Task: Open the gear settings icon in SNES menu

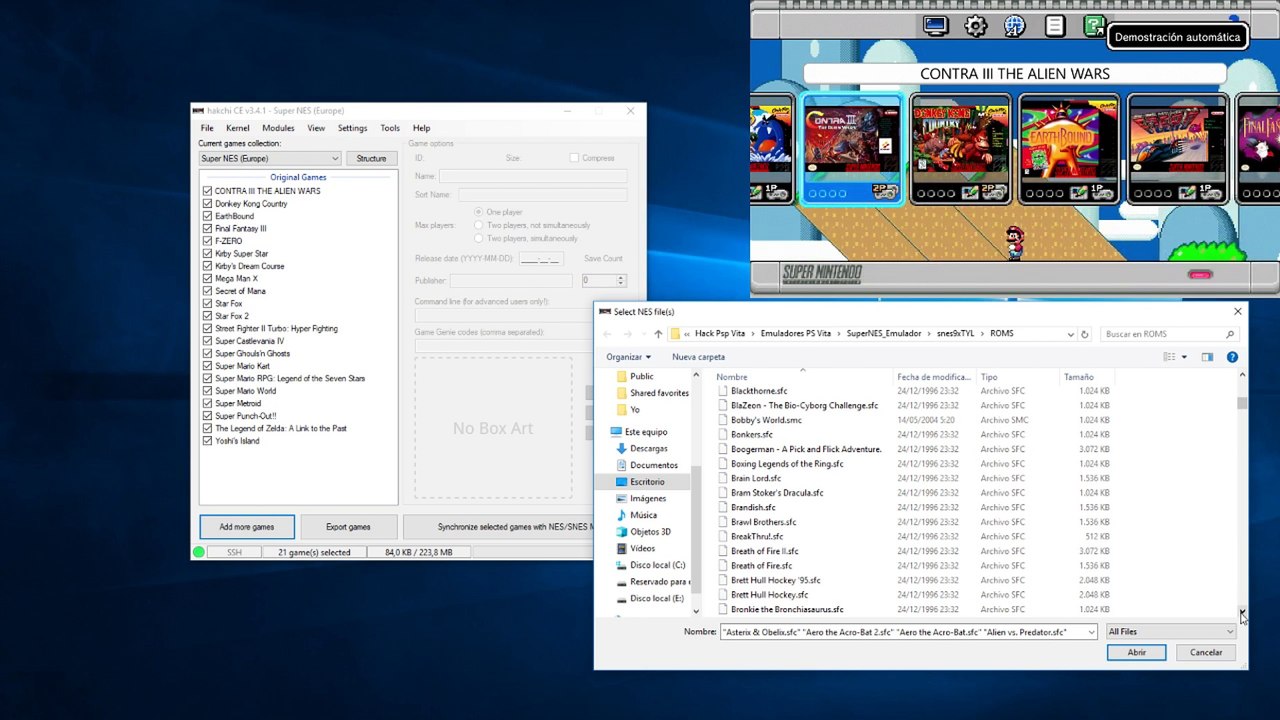Action: pos(975,27)
